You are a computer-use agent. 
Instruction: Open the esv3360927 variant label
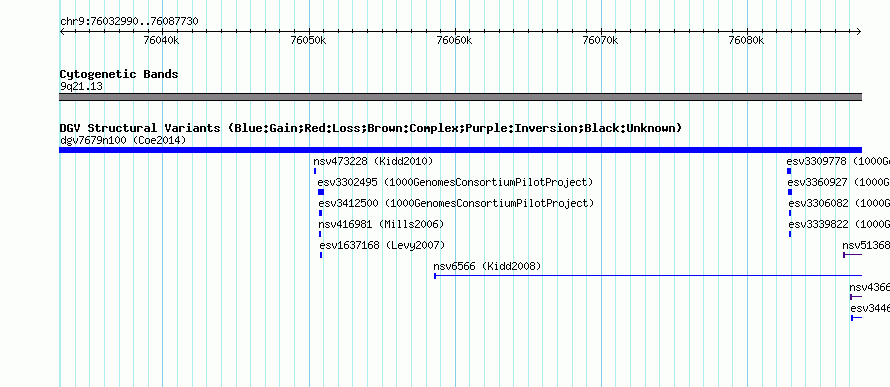pos(838,183)
